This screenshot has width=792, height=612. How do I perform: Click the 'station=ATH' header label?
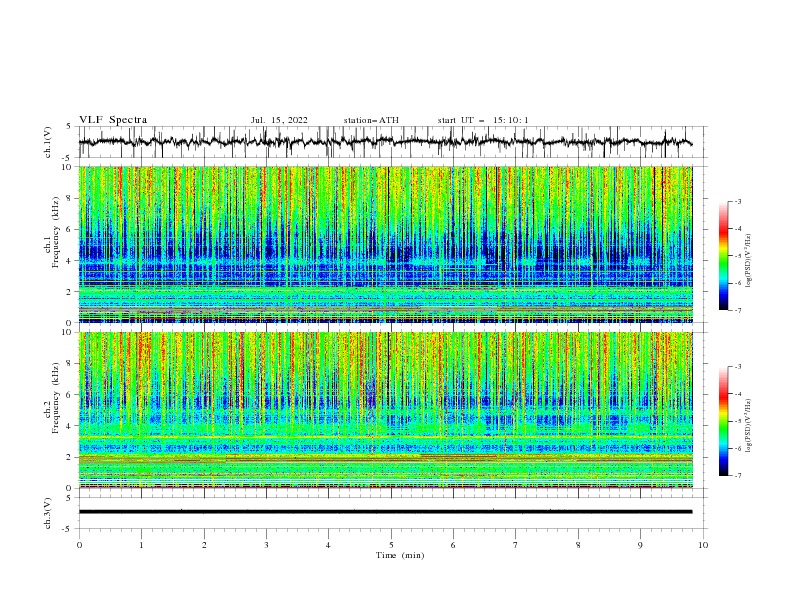371,120
